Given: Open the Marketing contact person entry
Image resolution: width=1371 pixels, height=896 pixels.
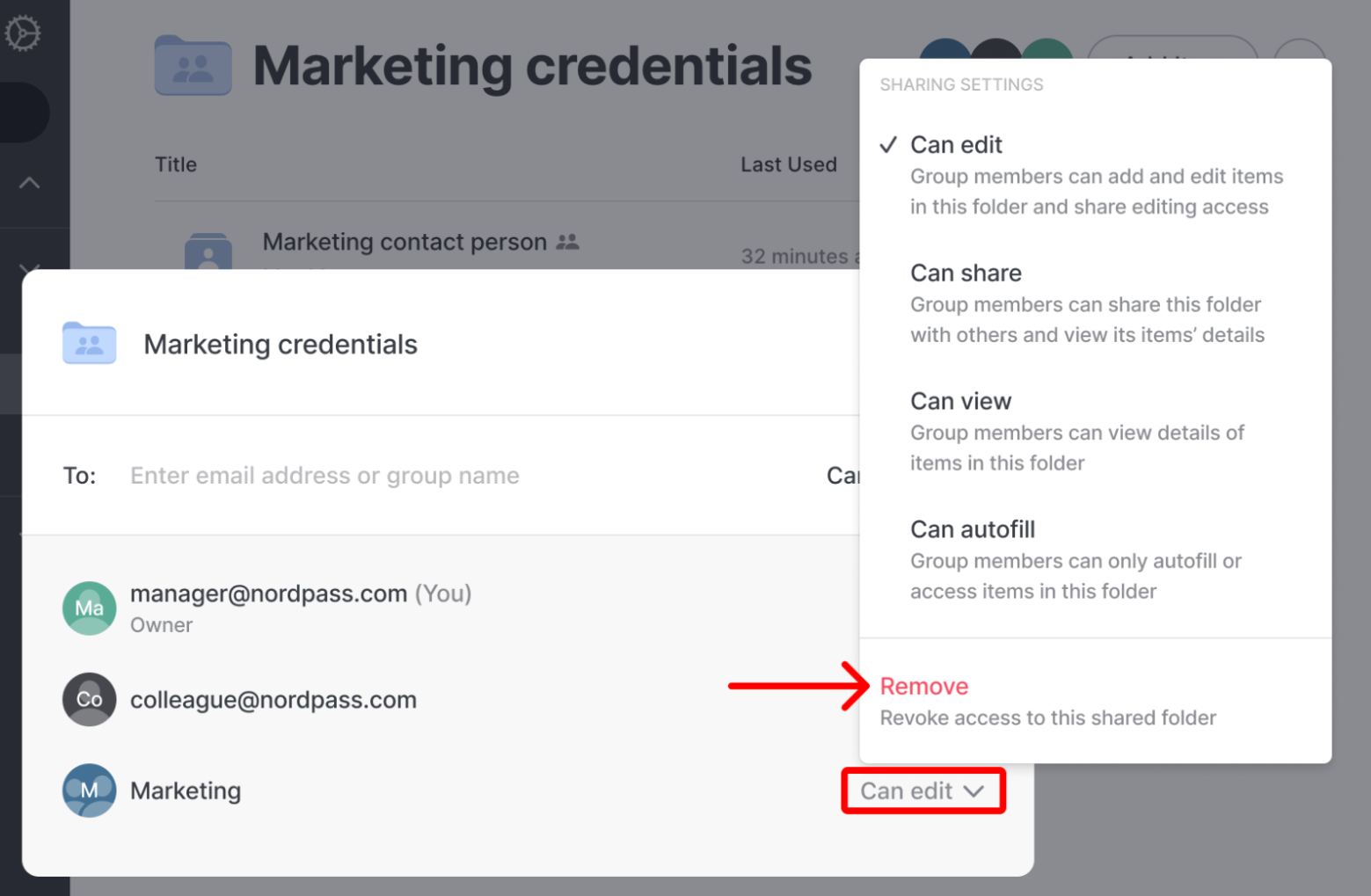Looking at the screenshot, I should pos(405,242).
